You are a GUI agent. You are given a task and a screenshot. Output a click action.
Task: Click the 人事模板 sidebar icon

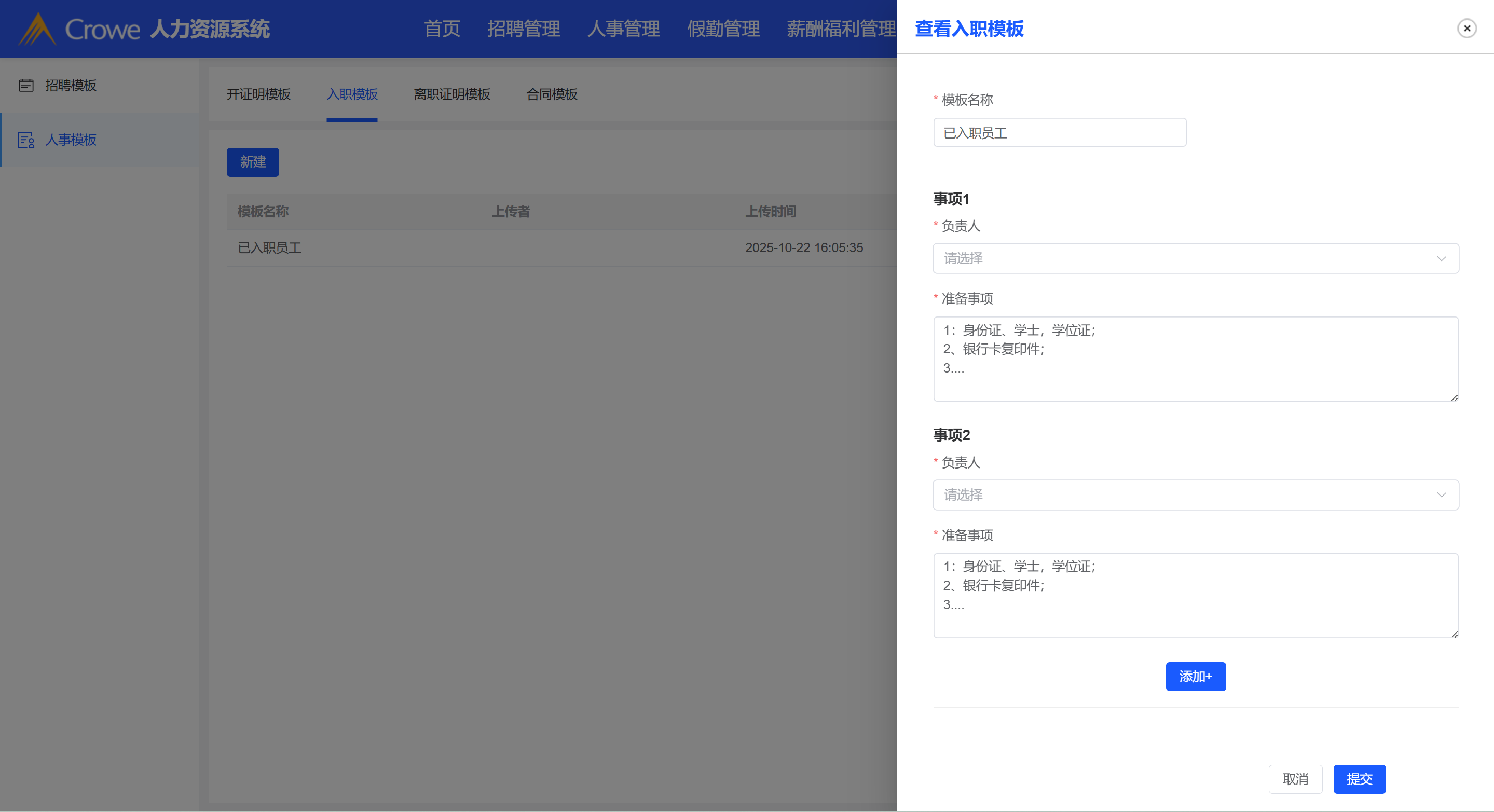(x=26, y=140)
